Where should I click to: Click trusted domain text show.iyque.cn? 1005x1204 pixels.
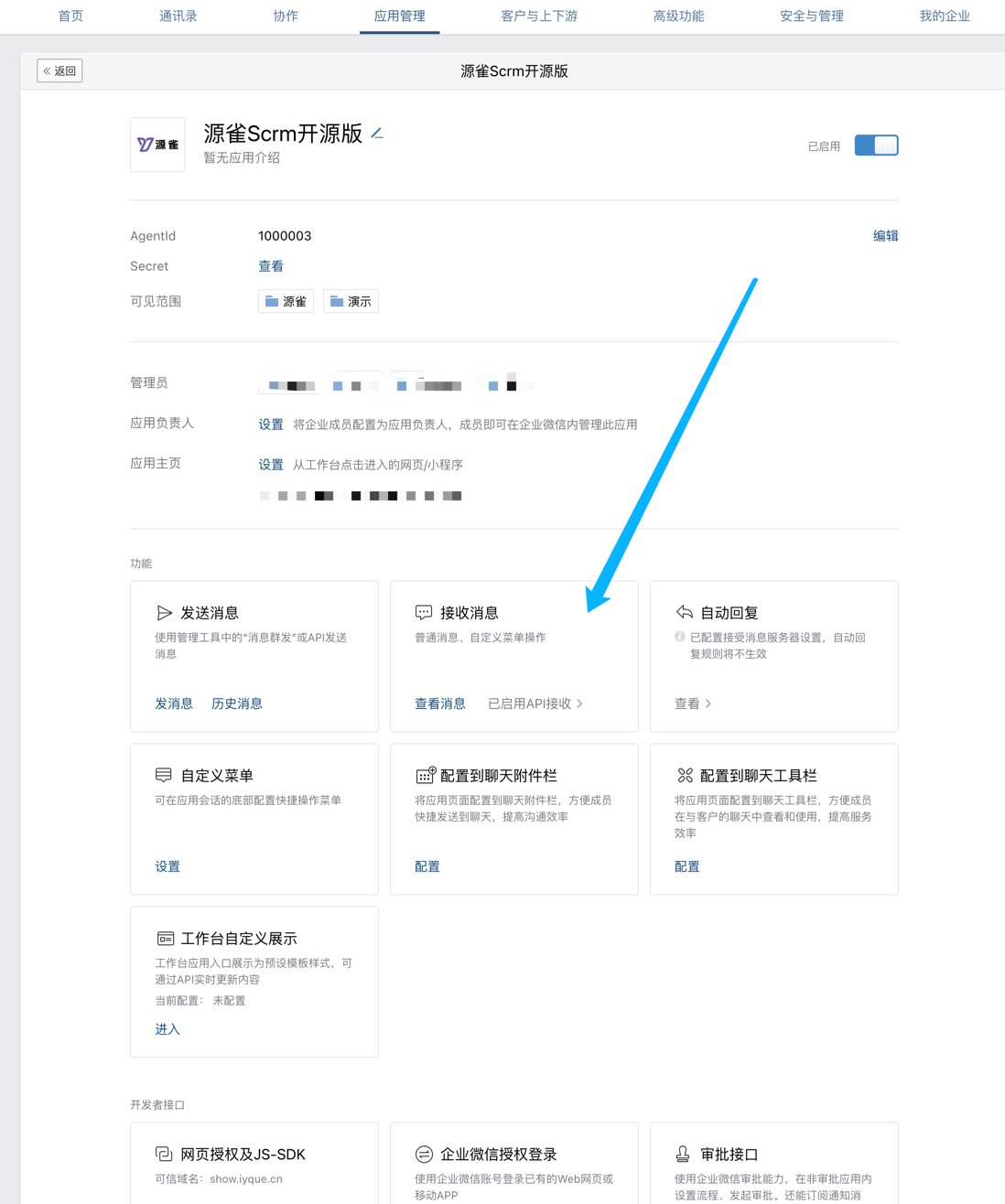pyautogui.click(x=246, y=1178)
